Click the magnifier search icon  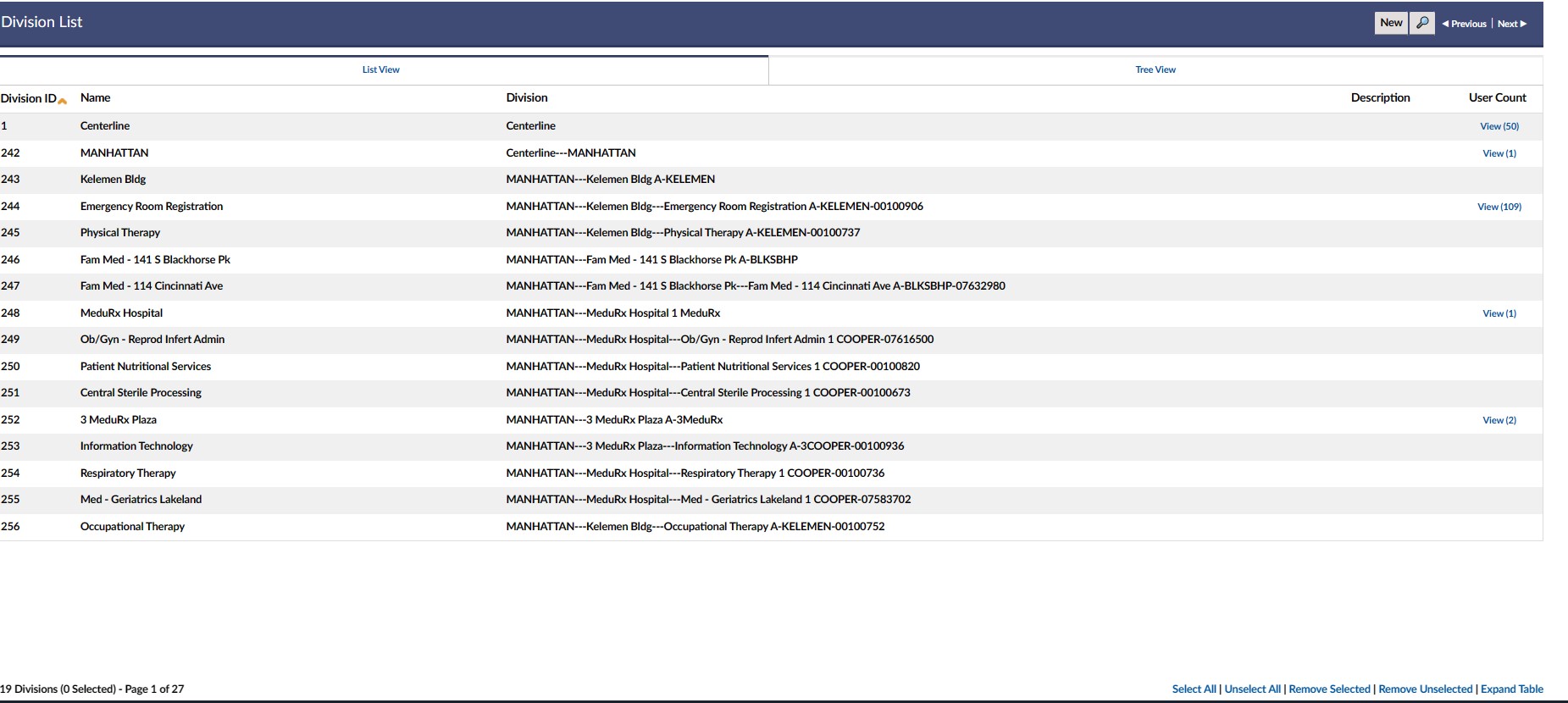point(1422,23)
